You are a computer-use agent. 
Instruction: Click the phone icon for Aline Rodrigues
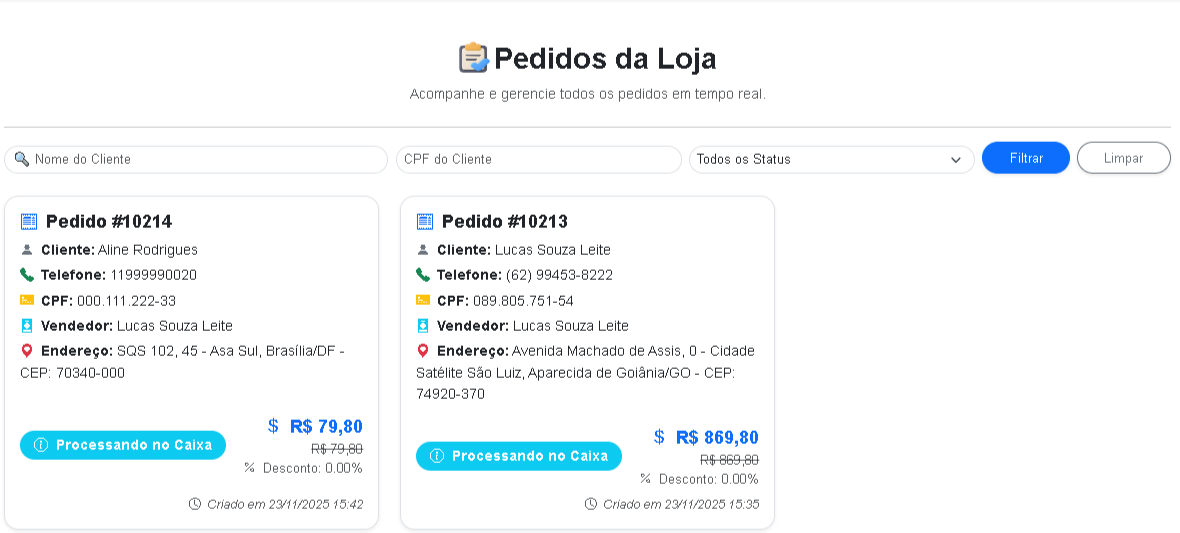point(27,275)
